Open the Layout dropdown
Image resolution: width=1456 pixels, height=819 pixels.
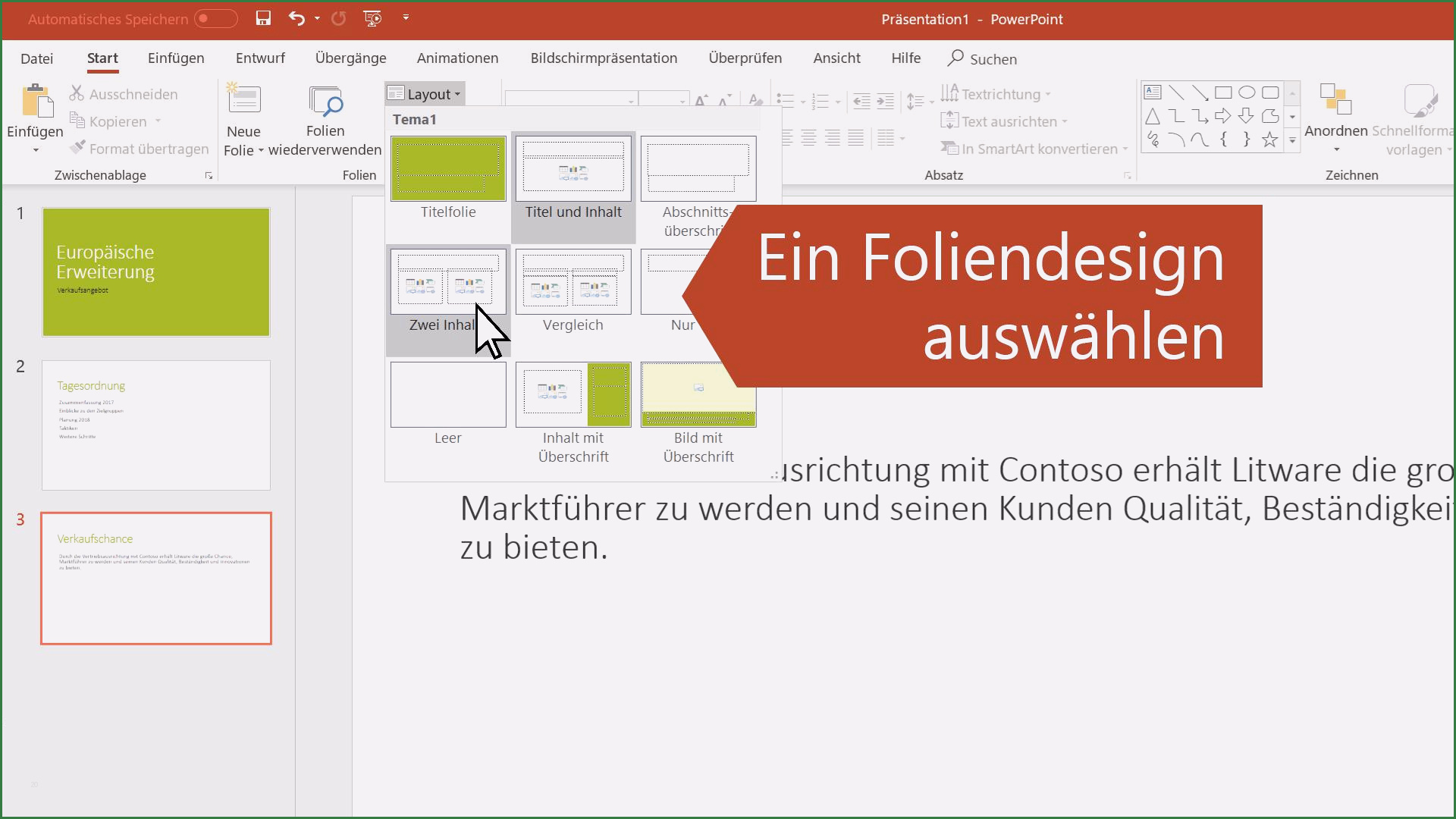425,94
